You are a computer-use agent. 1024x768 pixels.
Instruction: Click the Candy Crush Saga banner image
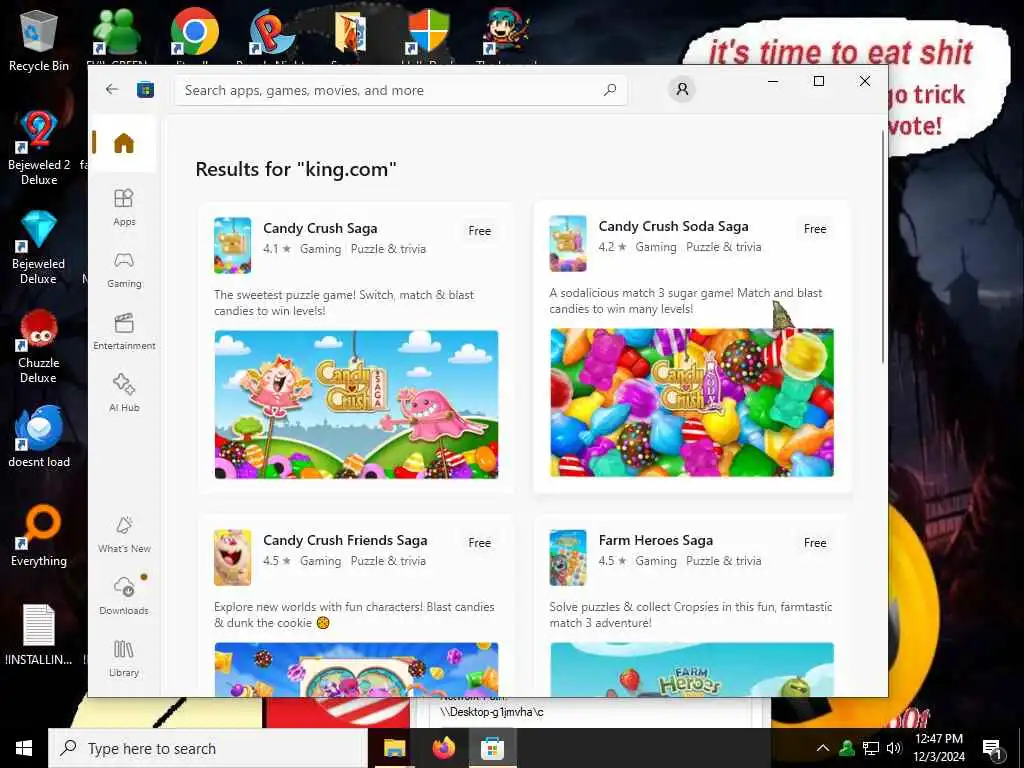click(357, 404)
